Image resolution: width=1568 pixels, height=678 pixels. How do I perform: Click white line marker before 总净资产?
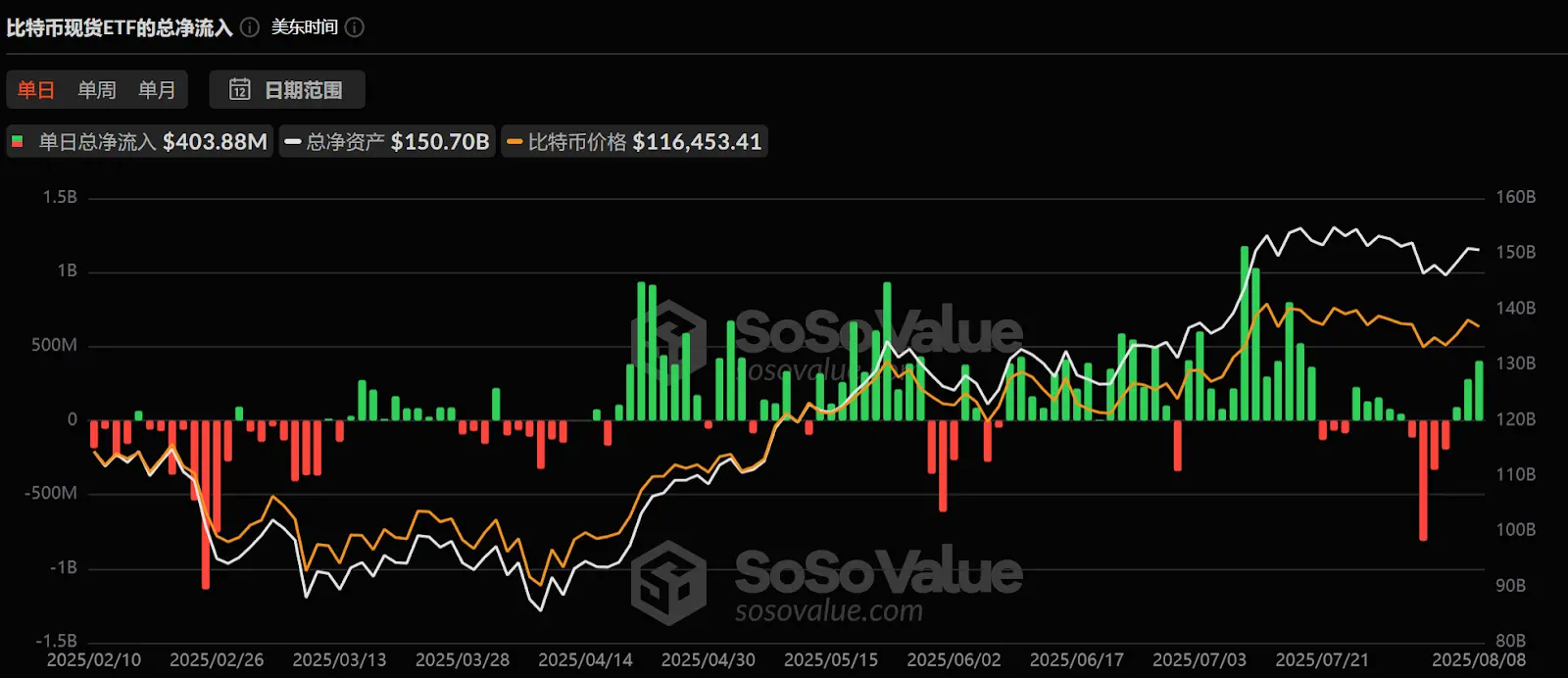pos(292,142)
